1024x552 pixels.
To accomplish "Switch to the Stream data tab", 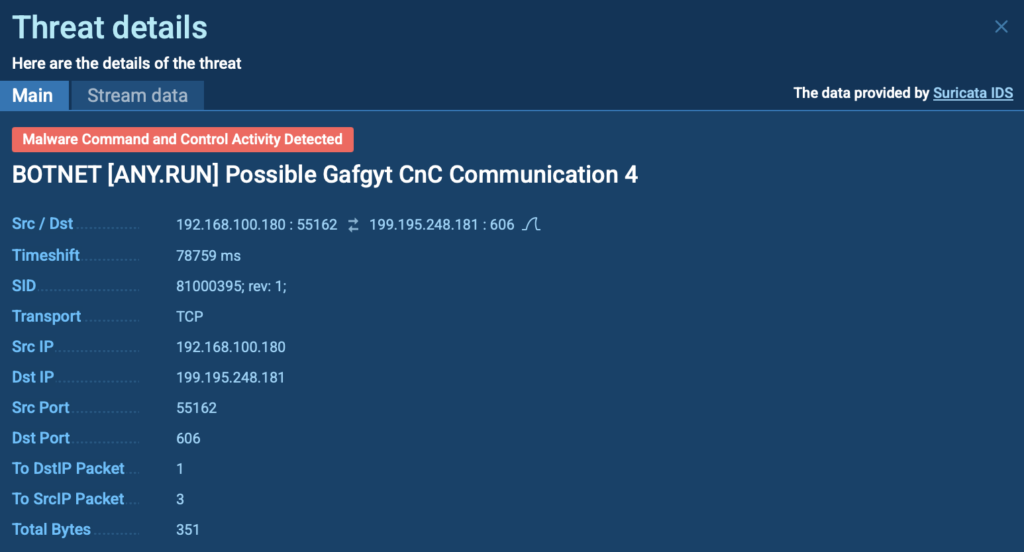I will (x=137, y=96).
